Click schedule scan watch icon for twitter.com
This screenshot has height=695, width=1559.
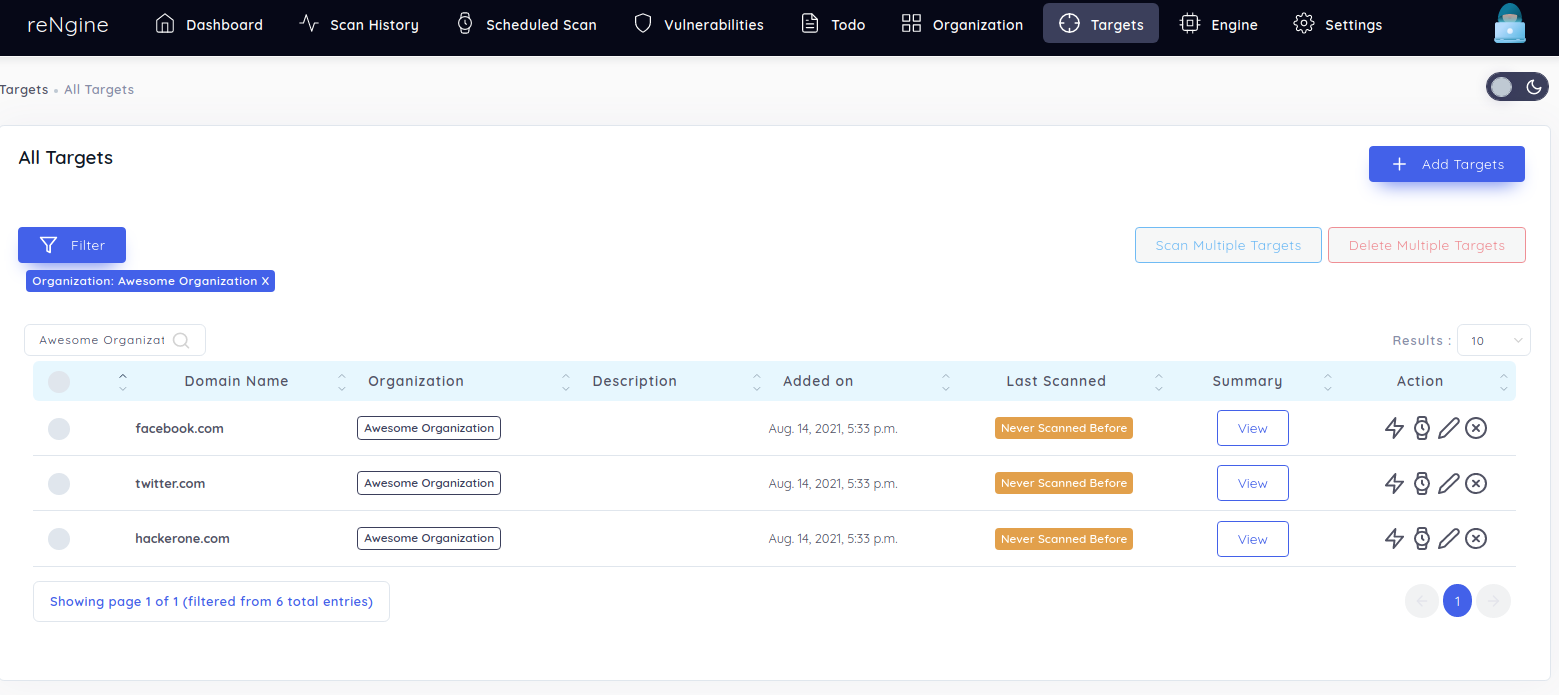pyautogui.click(x=1421, y=484)
